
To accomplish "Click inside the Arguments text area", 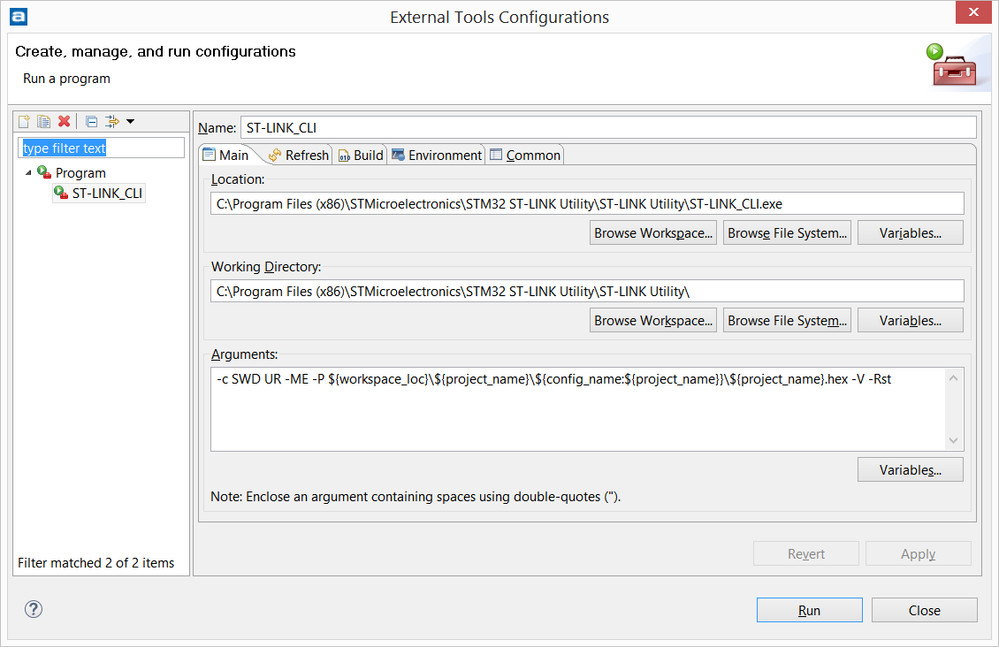I will 578,409.
